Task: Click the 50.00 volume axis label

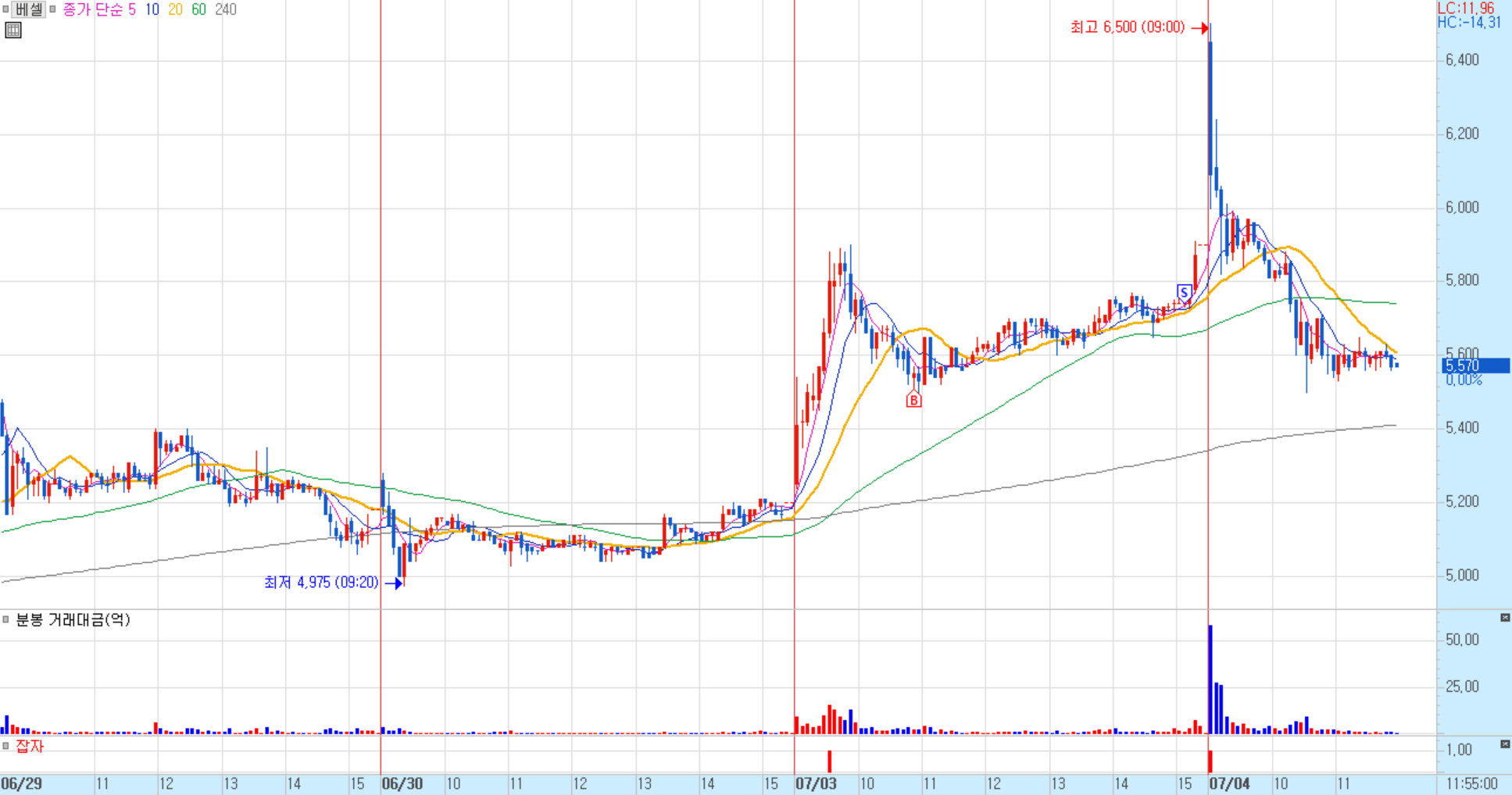Action: (1462, 640)
